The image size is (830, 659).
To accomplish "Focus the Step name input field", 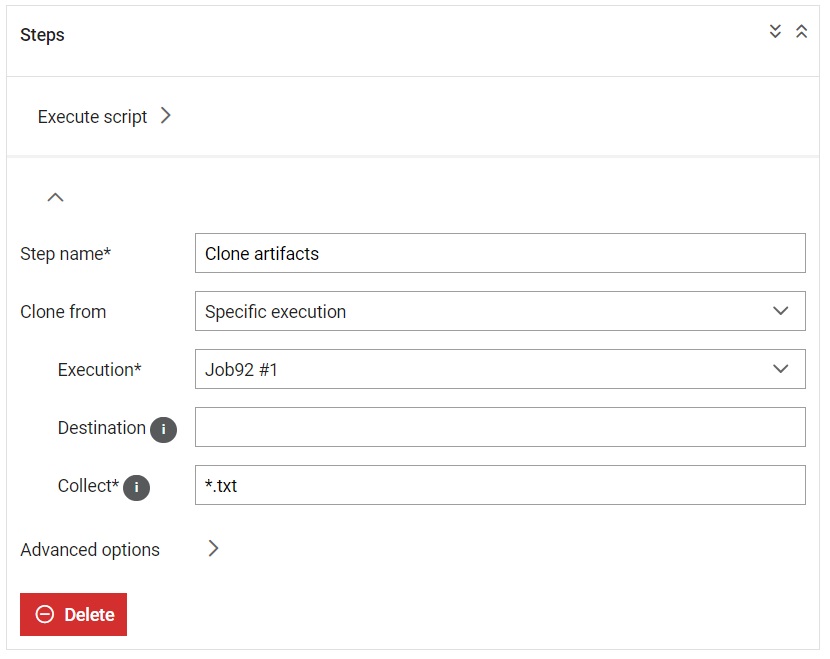I will 500,253.
